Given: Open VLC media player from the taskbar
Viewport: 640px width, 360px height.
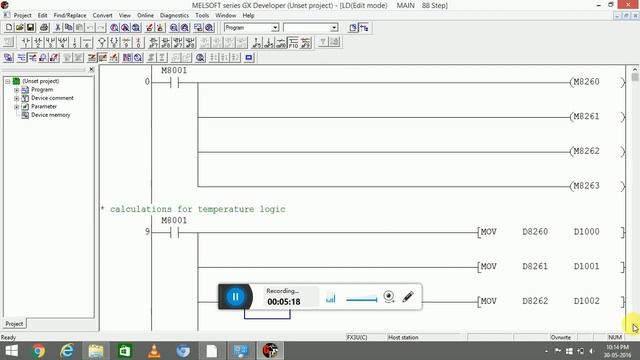Looking at the screenshot, I should point(154,351).
